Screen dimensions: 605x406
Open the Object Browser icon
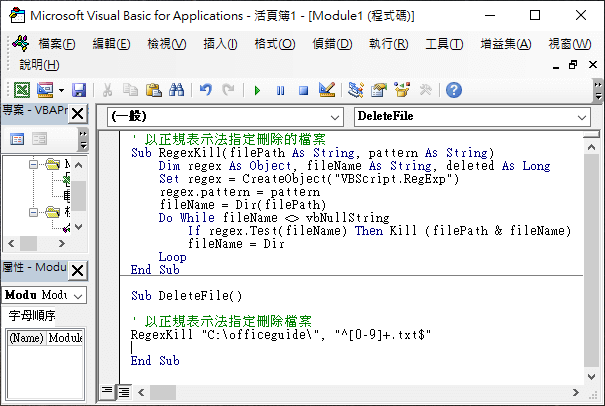(x=402, y=90)
